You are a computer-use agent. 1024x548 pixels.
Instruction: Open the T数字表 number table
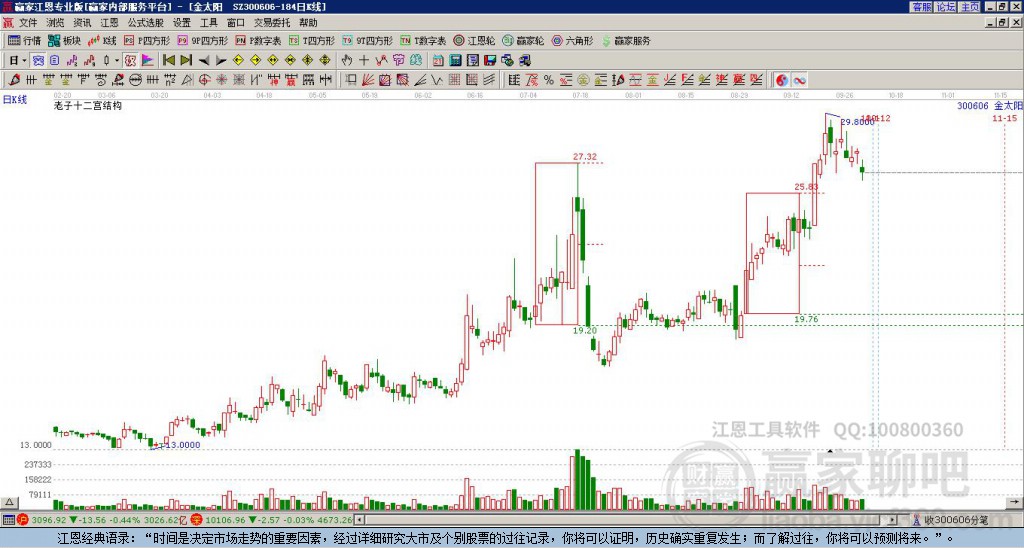click(423, 40)
